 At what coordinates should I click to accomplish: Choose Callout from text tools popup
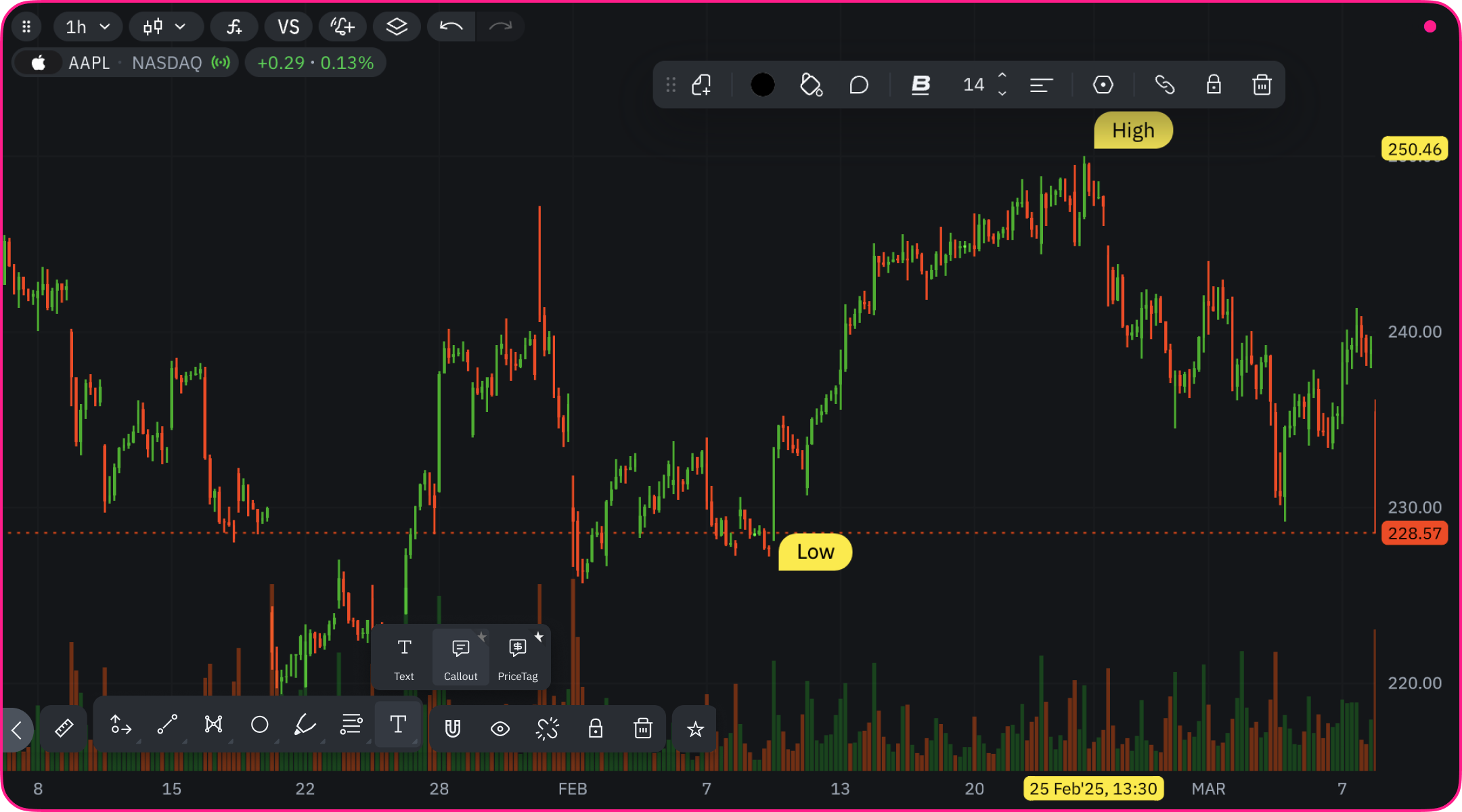[460, 658]
